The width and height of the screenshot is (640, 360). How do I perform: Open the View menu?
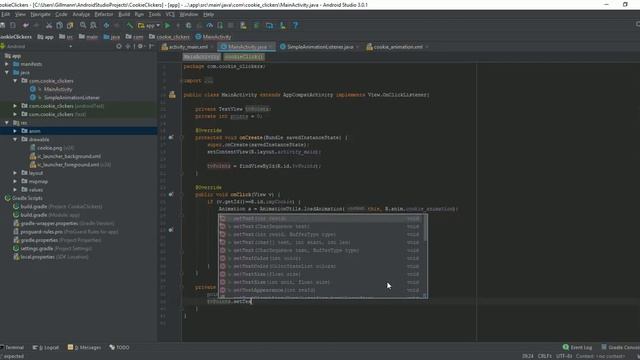20,14
